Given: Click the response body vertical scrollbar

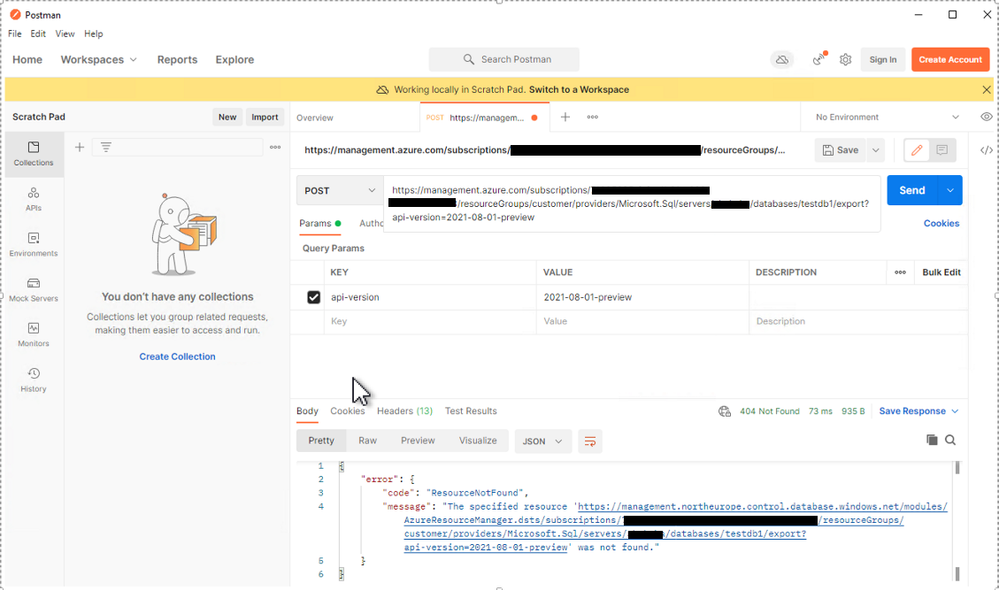Looking at the screenshot, I should (x=957, y=521).
